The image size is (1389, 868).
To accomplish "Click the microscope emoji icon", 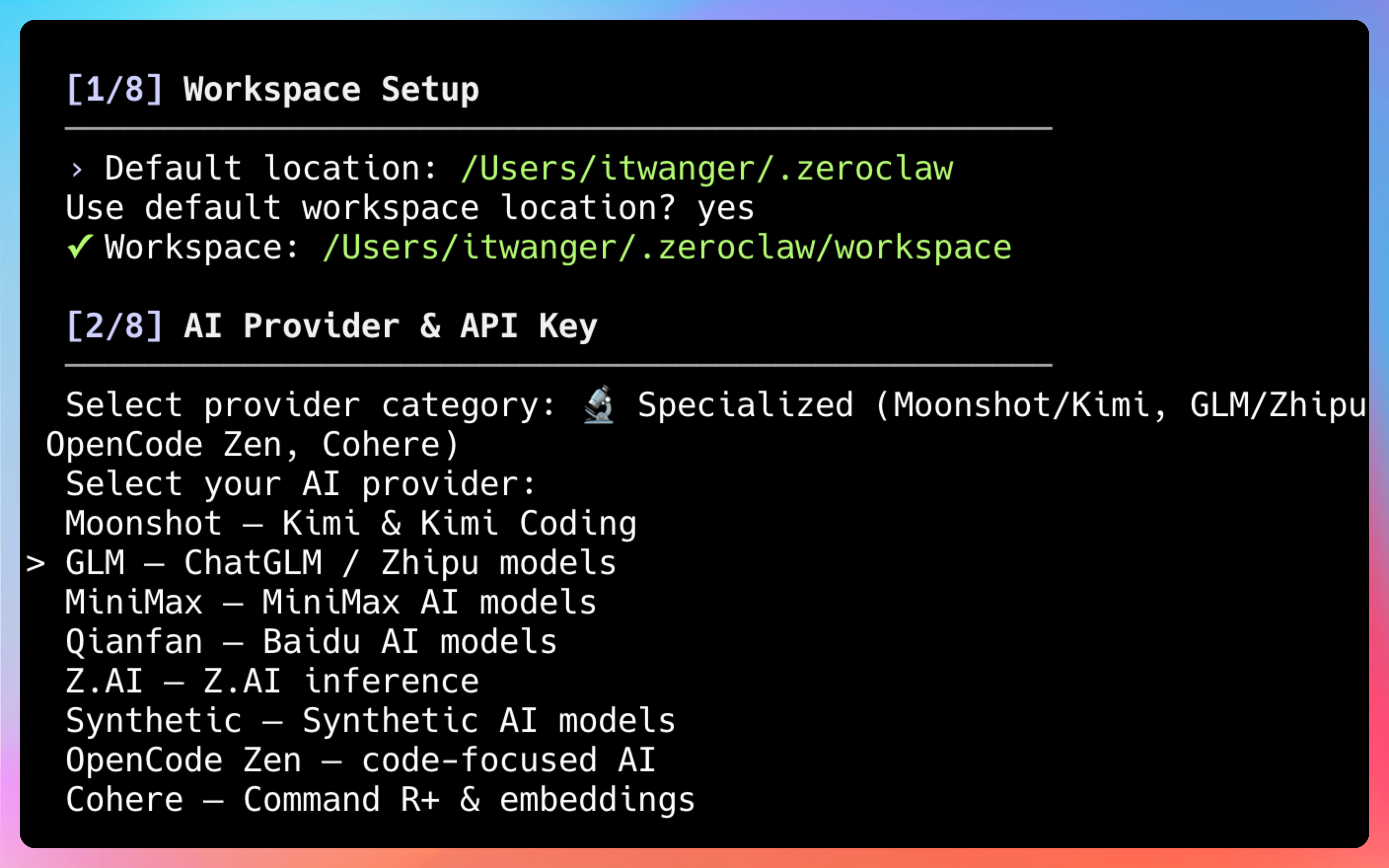I will click(x=598, y=405).
